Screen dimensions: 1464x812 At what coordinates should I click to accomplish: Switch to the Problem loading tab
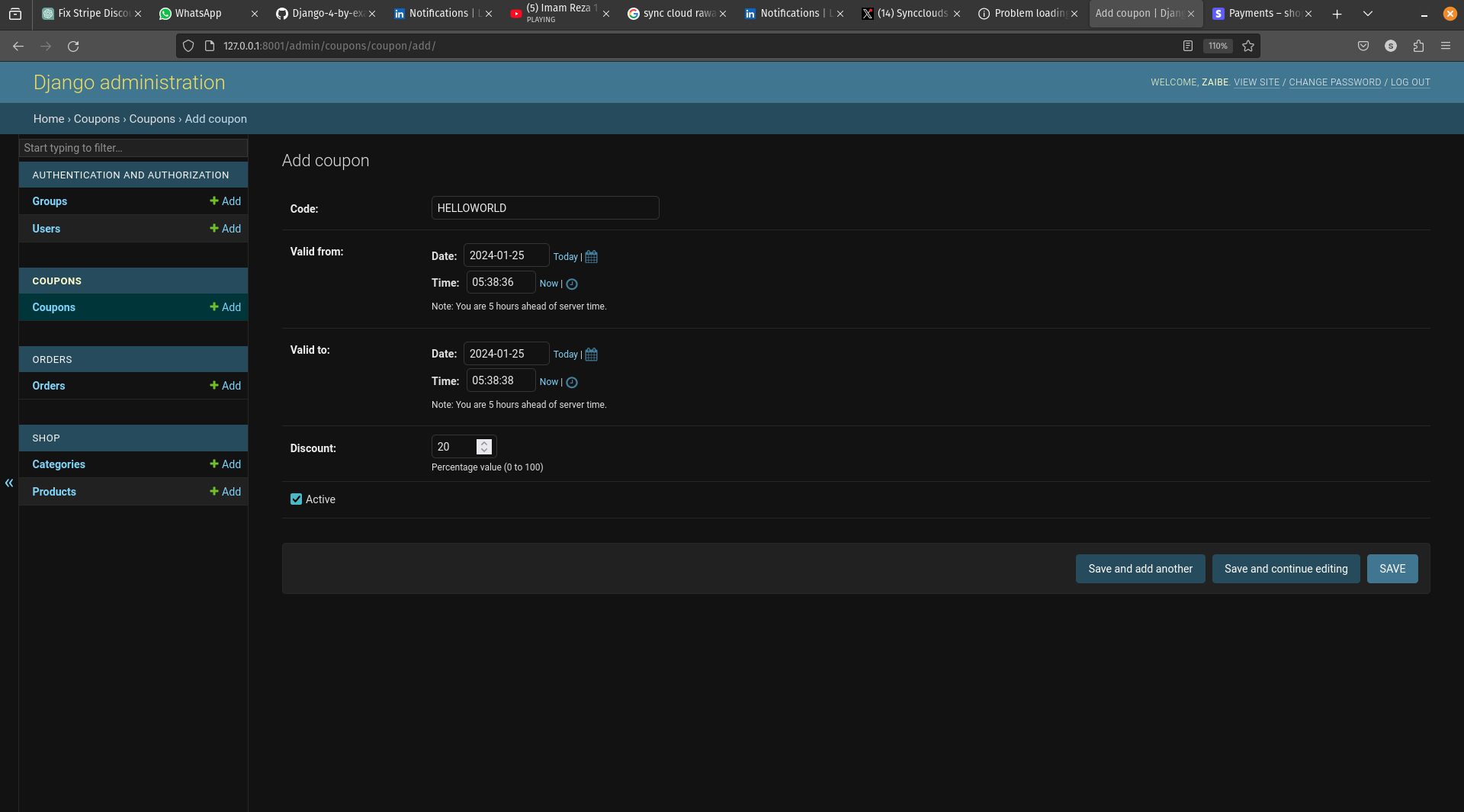(x=1028, y=14)
